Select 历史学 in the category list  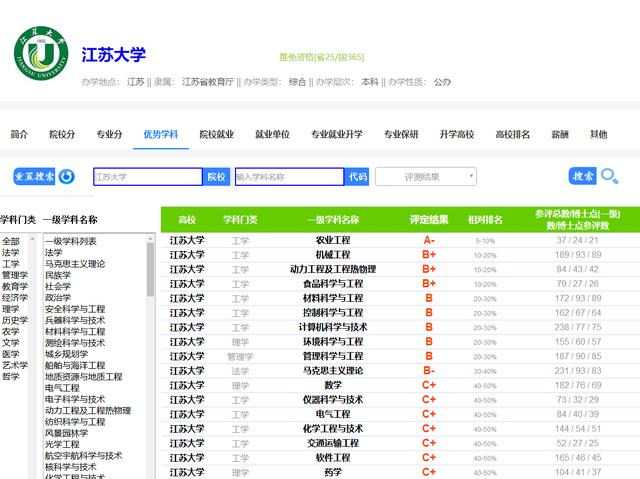tap(15, 320)
